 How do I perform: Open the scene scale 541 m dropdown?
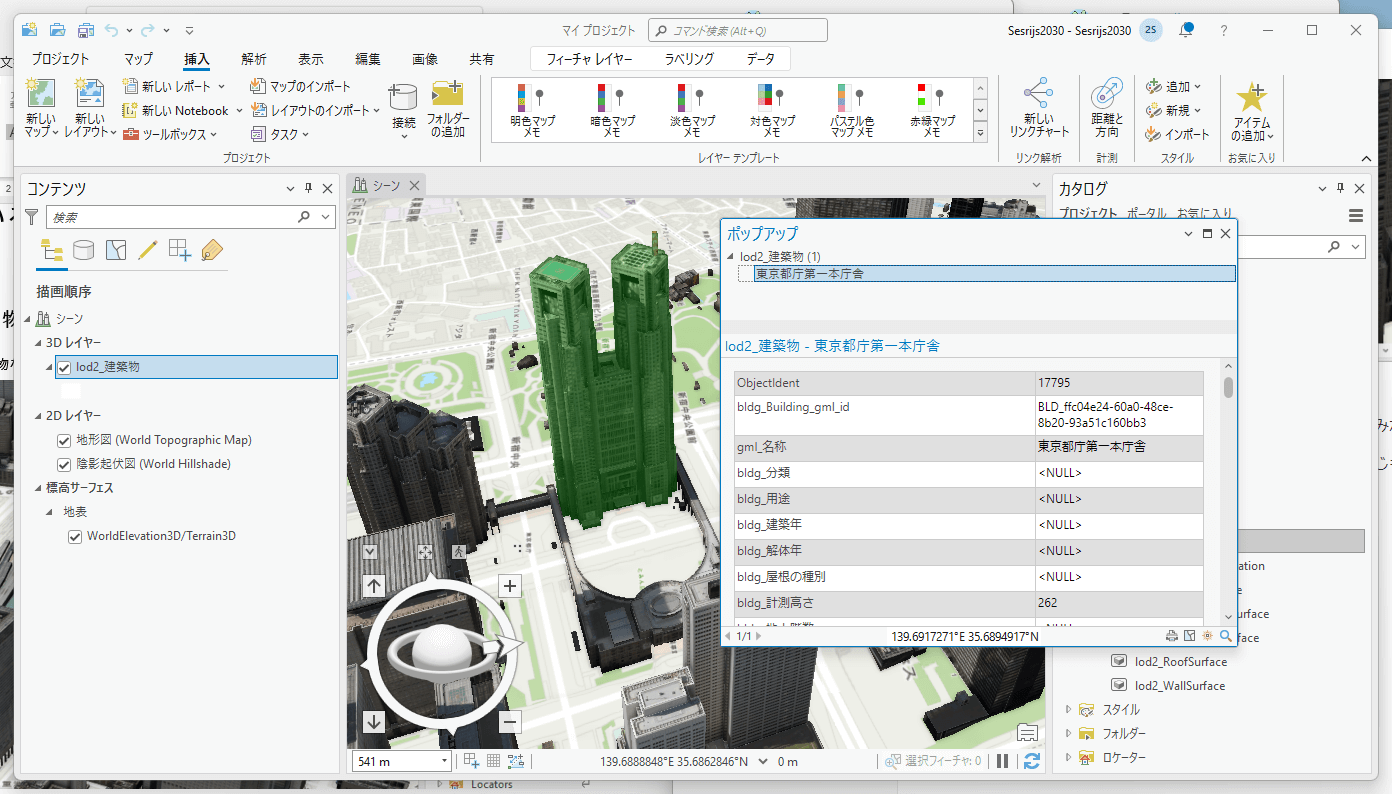(445, 761)
